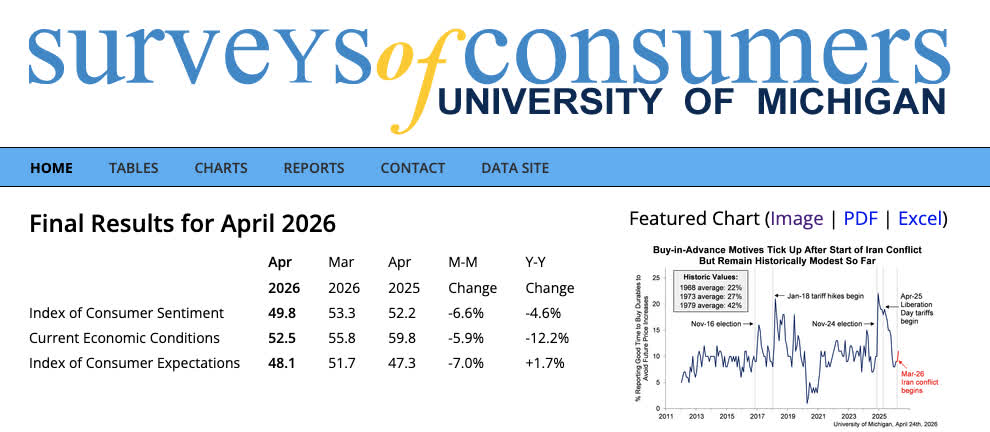Navigate to the REPORTS page

(314, 168)
